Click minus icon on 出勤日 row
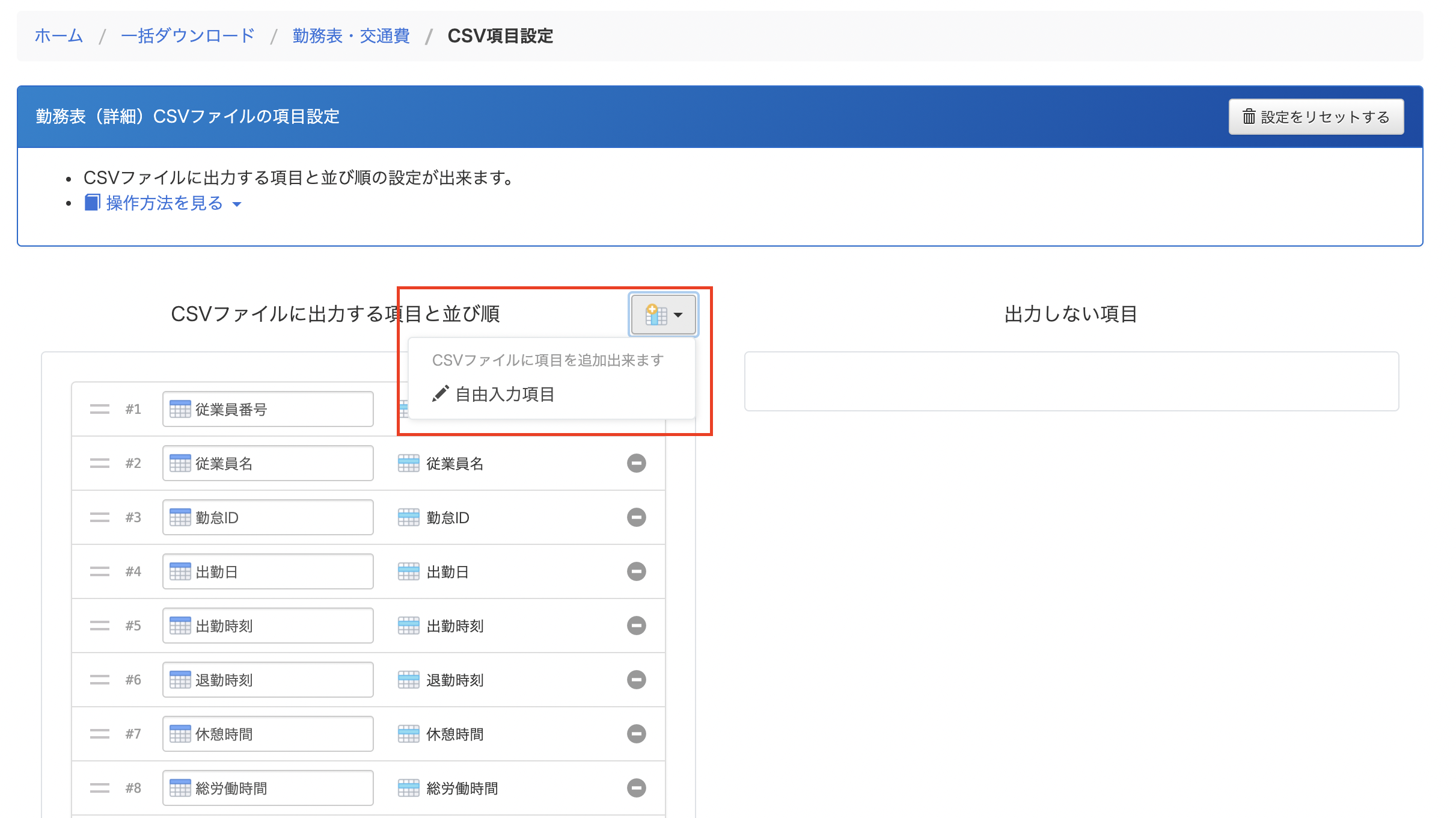The width and height of the screenshot is (1456, 818). pyautogui.click(x=636, y=571)
